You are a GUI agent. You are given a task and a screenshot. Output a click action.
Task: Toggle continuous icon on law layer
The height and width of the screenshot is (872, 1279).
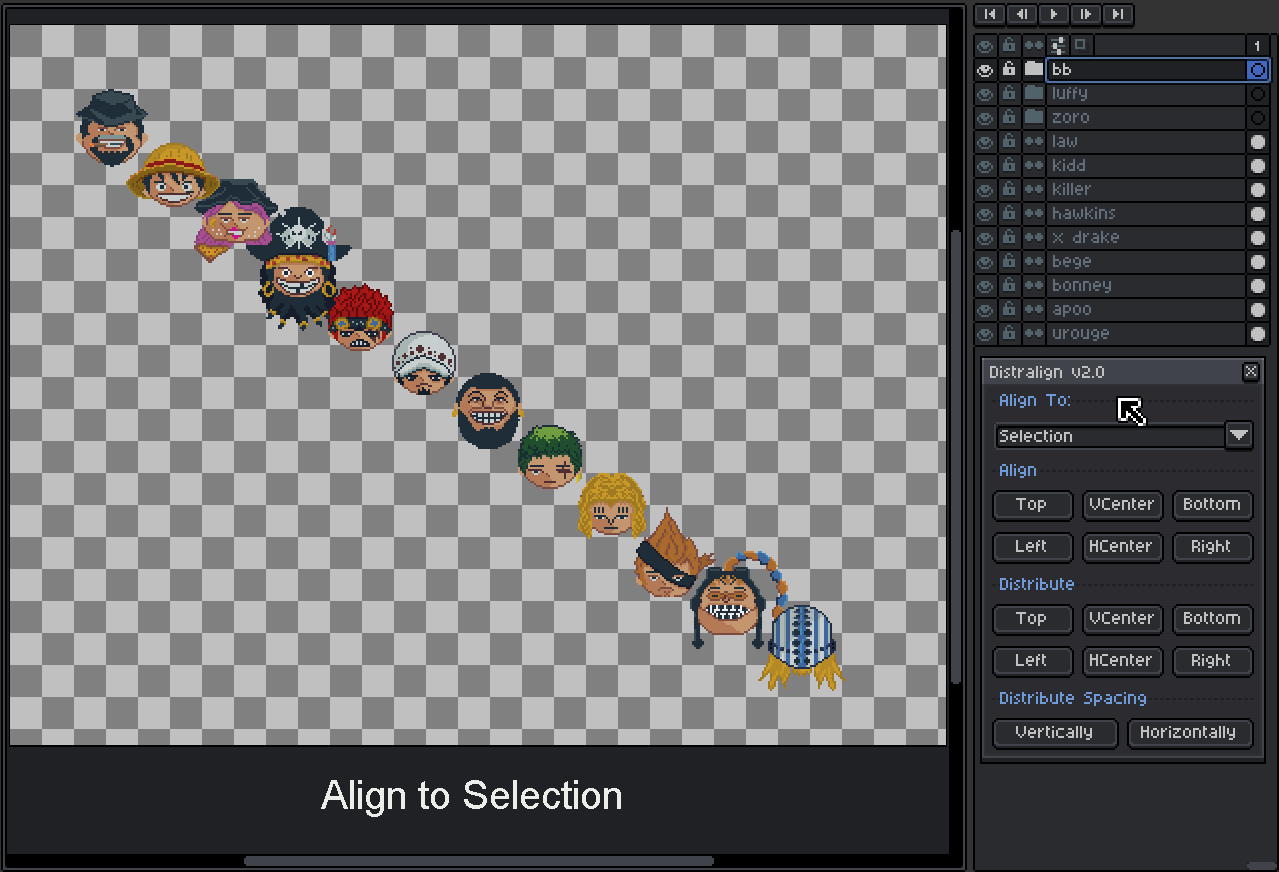1034,142
